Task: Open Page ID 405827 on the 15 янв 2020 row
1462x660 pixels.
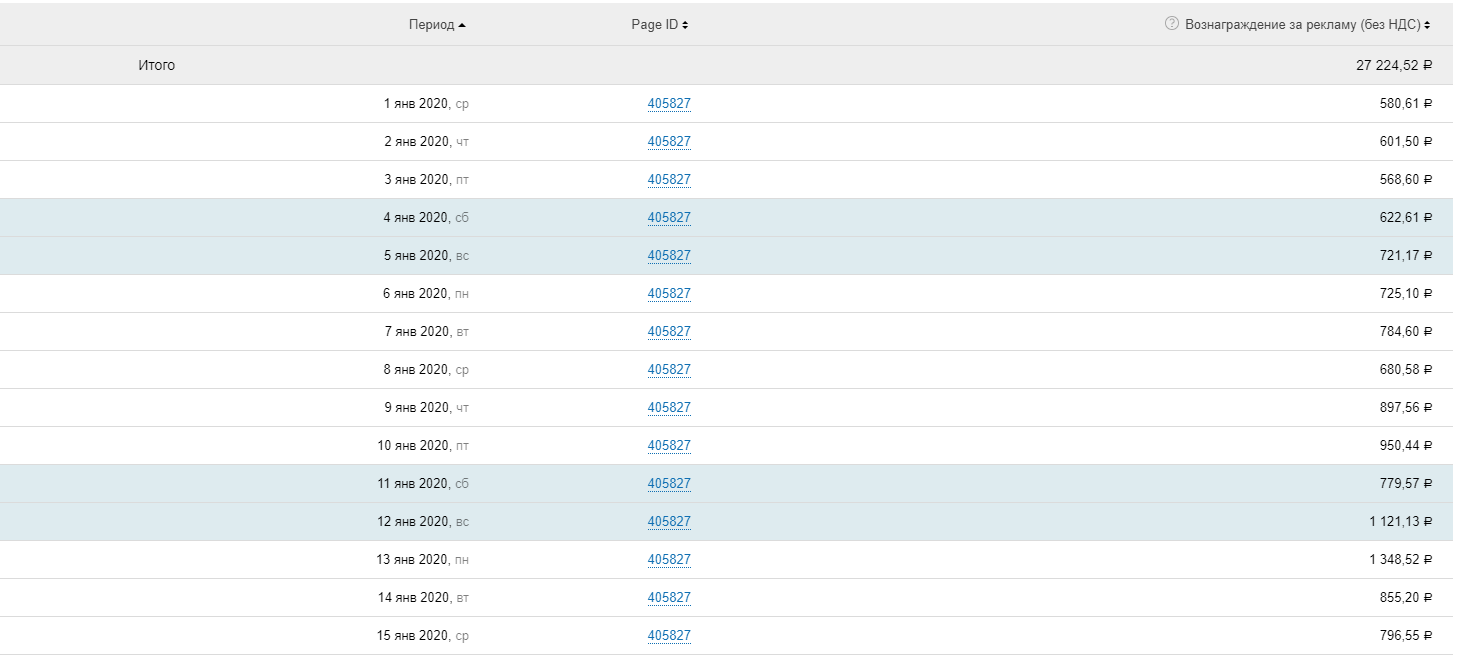Action: pyautogui.click(x=669, y=636)
